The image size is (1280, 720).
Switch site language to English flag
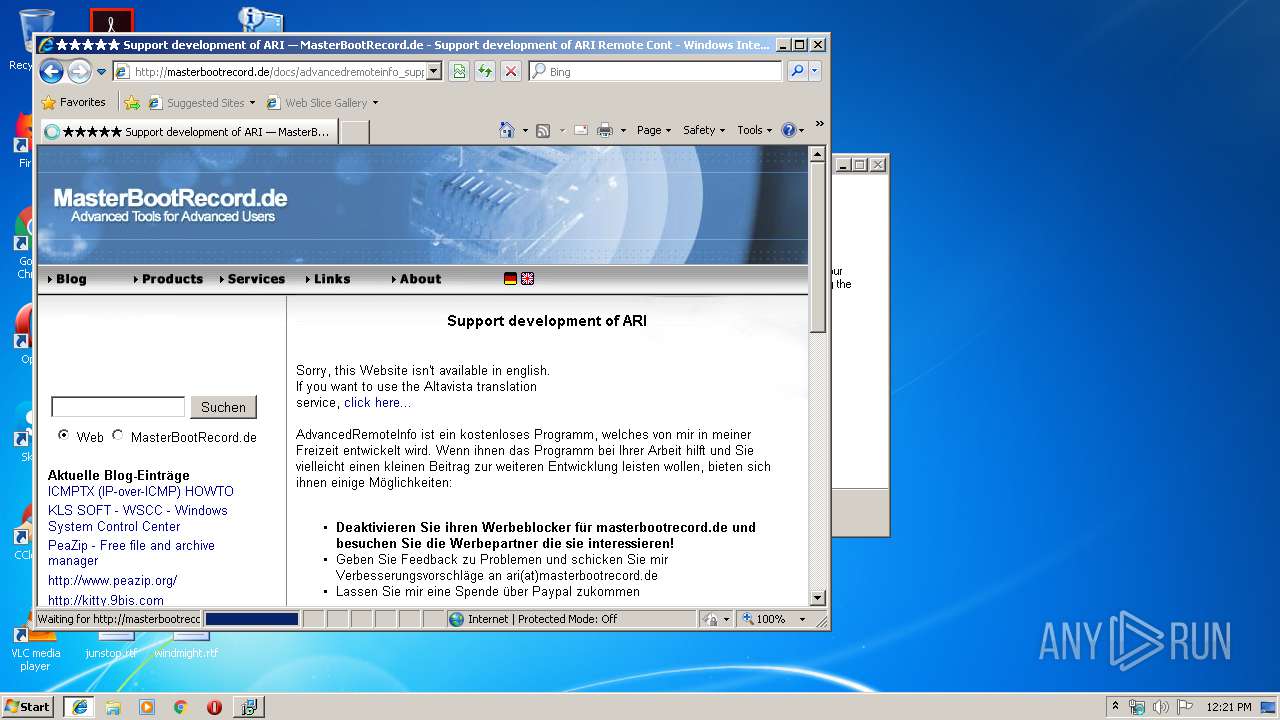(x=527, y=279)
